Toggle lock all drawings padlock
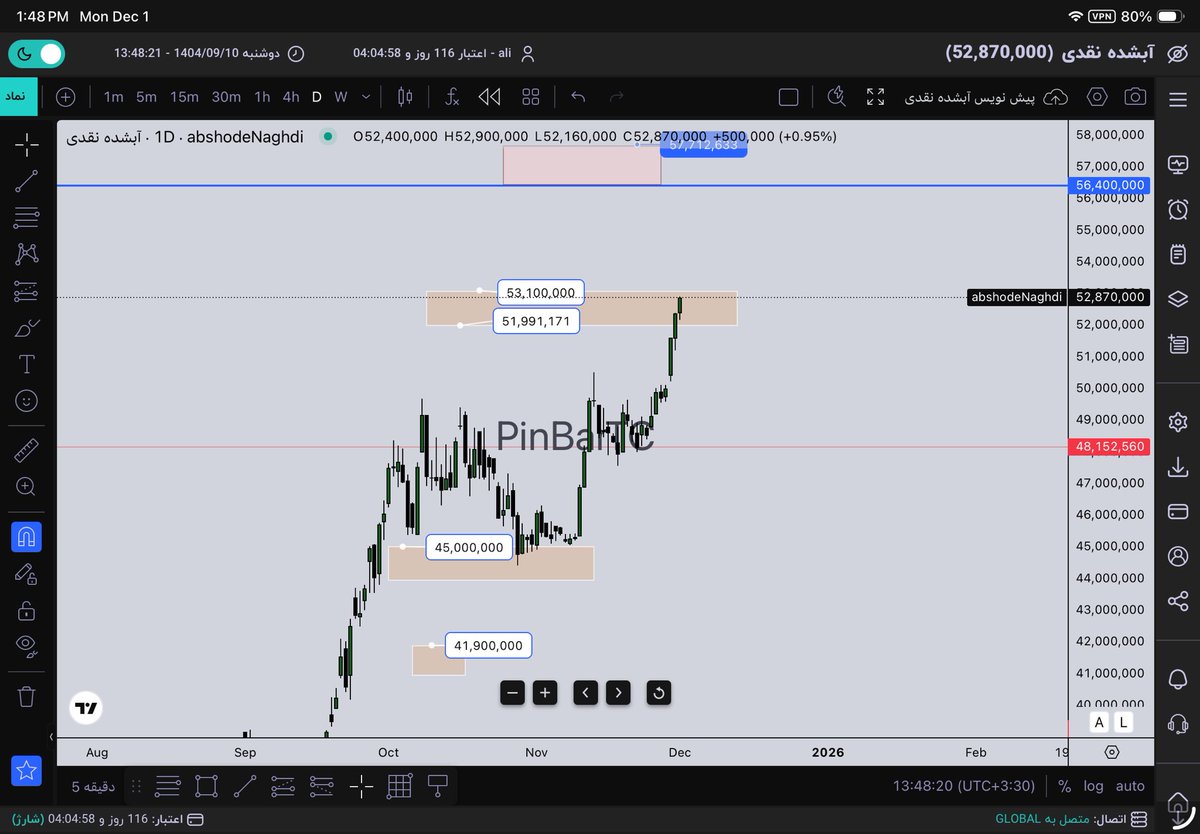1200x834 pixels. (27, 610)
